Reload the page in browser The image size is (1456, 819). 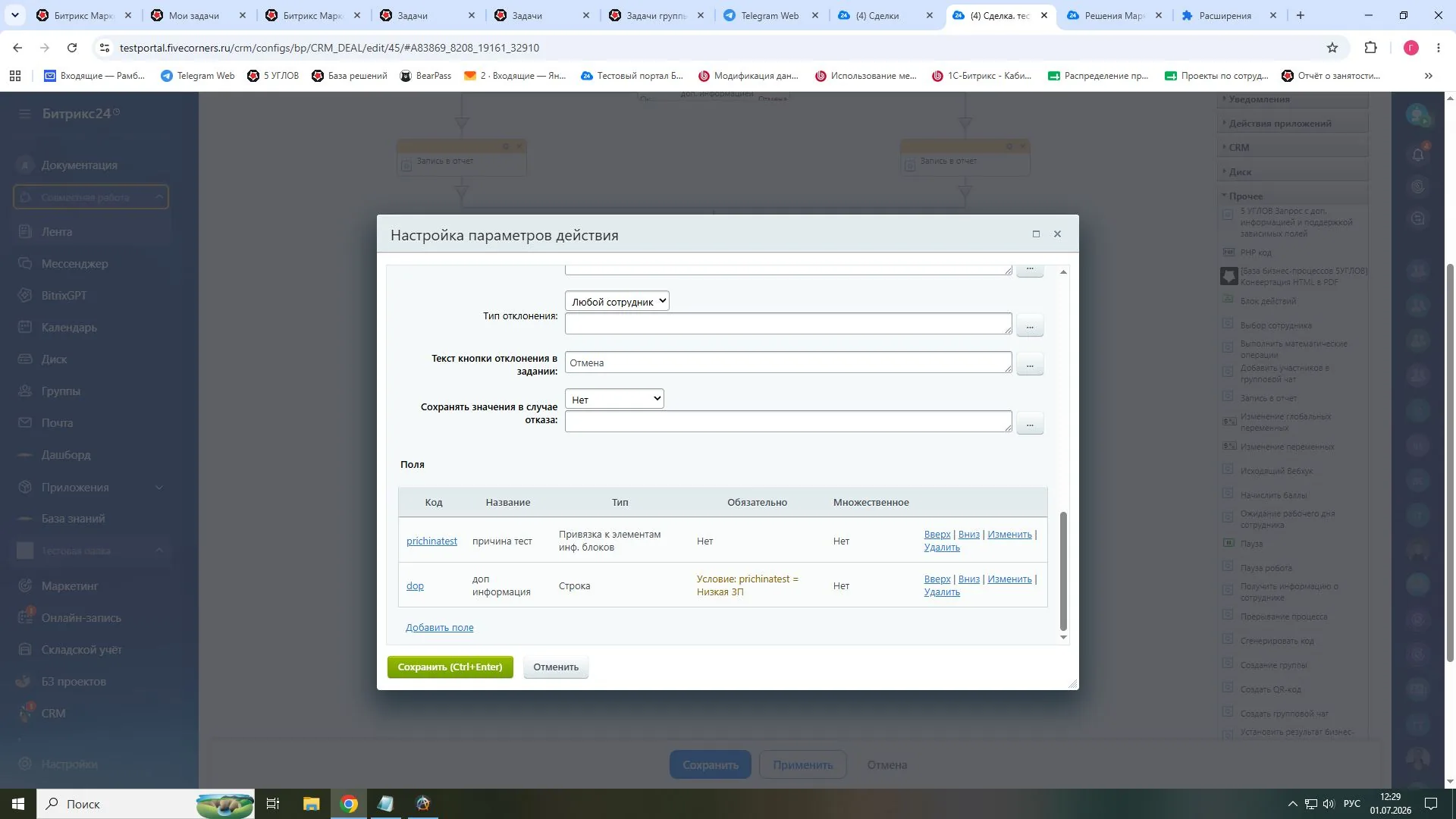point(72,48)
